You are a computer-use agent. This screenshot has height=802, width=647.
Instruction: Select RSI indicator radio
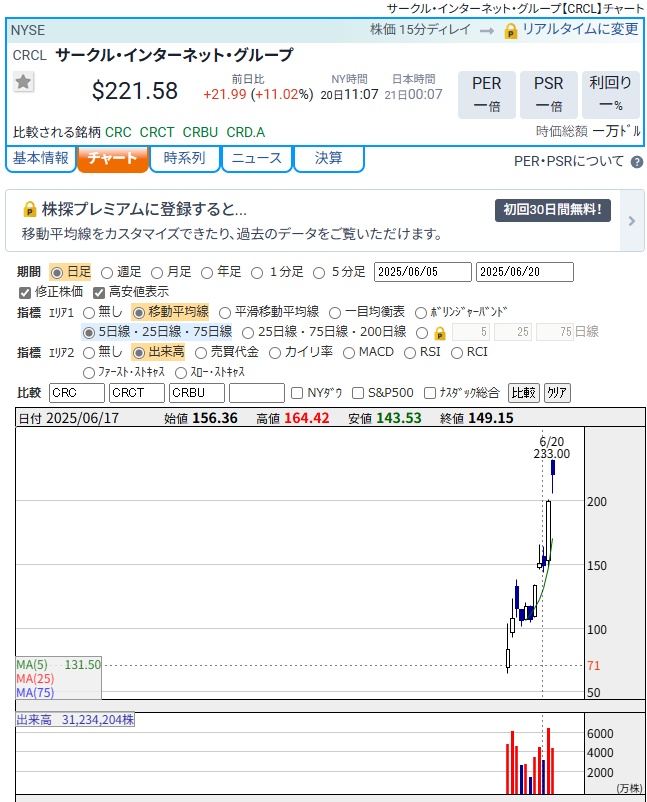(x=410, y=353)
